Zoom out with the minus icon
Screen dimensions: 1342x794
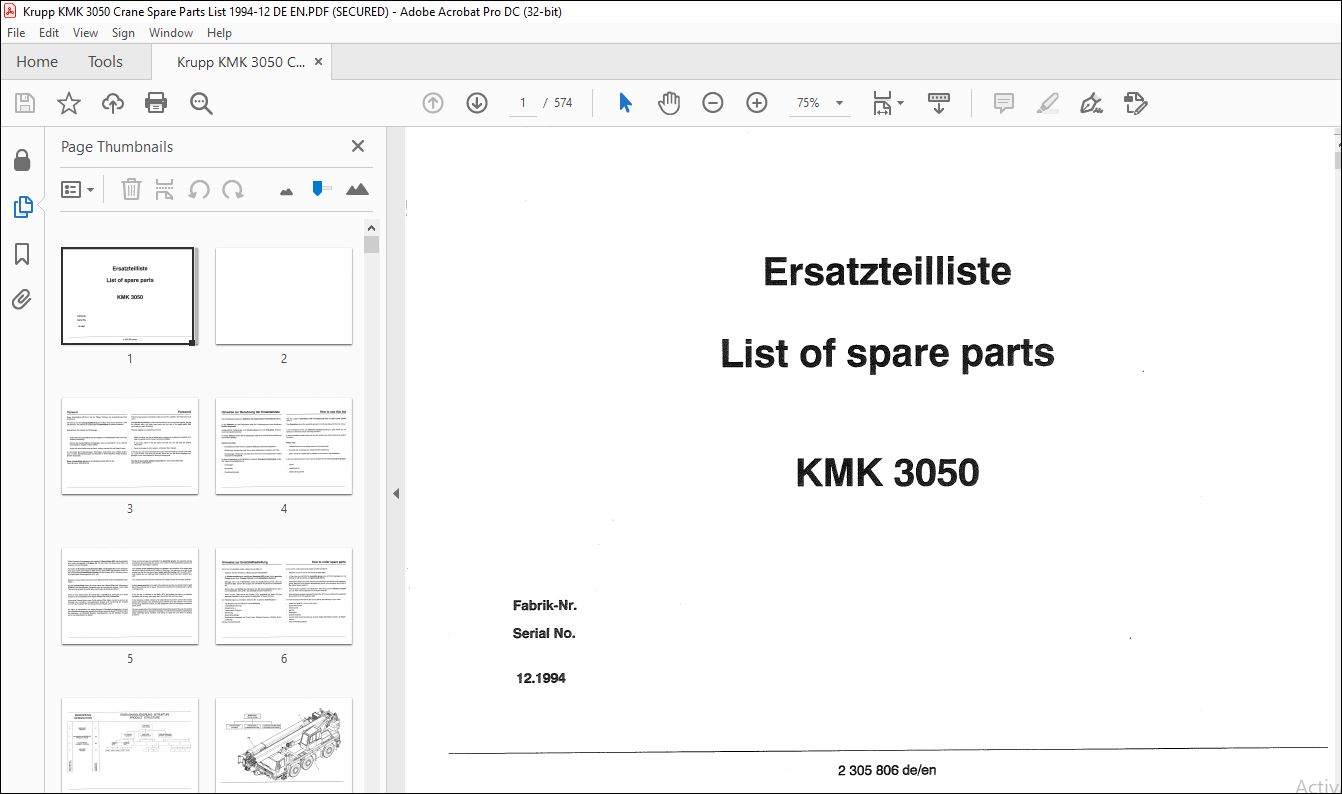(712, 103)
